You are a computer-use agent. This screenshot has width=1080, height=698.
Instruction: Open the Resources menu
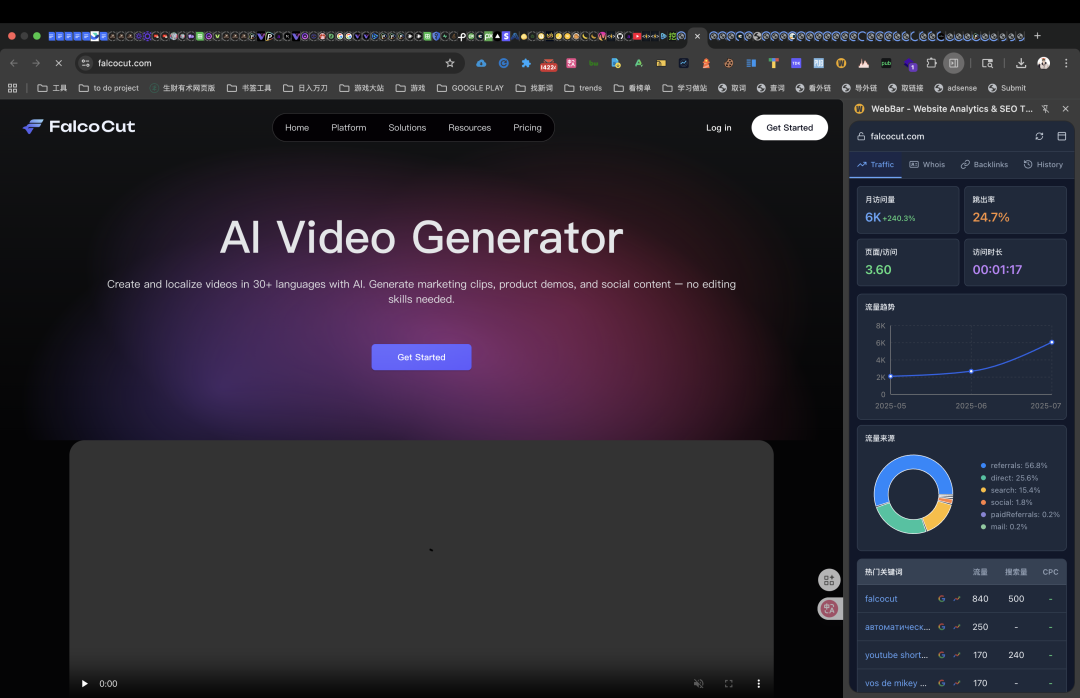pyautogui.click(x=469, y=127)
